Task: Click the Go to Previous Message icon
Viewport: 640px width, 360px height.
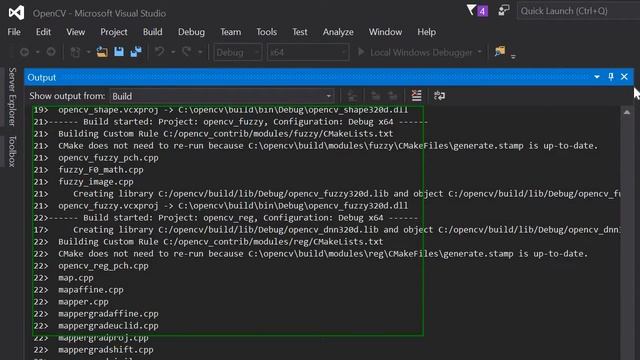Action: click(x=376, y=96)
